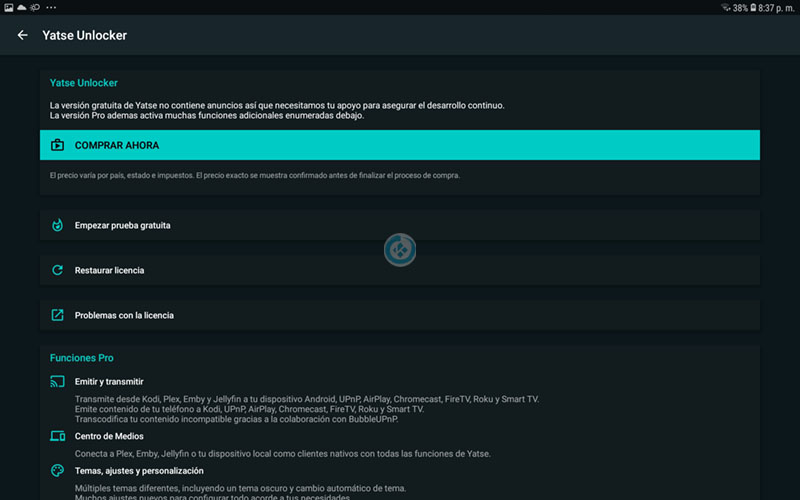Click the media center devices icon
The height and width of the screenshot is (500, 800).
(x=57, y=436)
